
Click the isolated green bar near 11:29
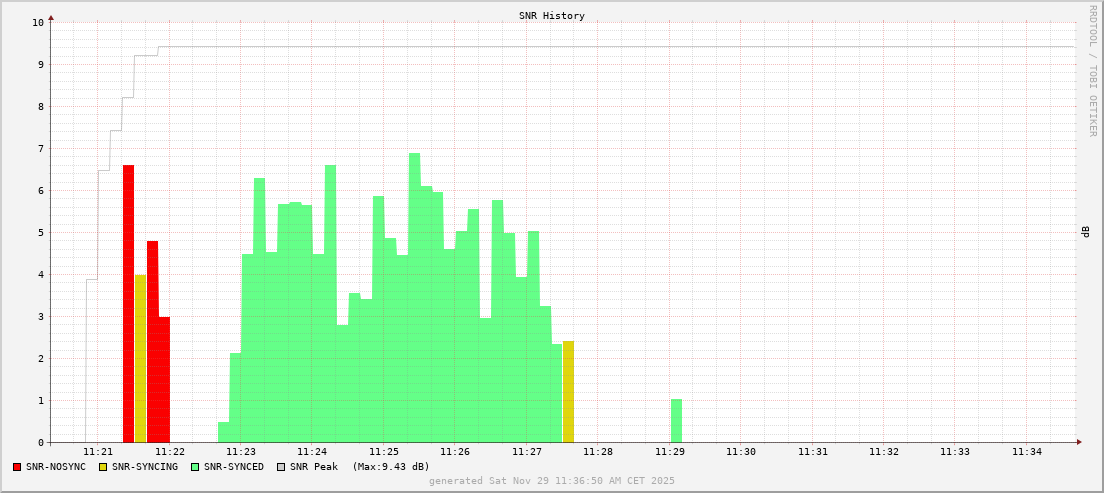coord(676,421)
